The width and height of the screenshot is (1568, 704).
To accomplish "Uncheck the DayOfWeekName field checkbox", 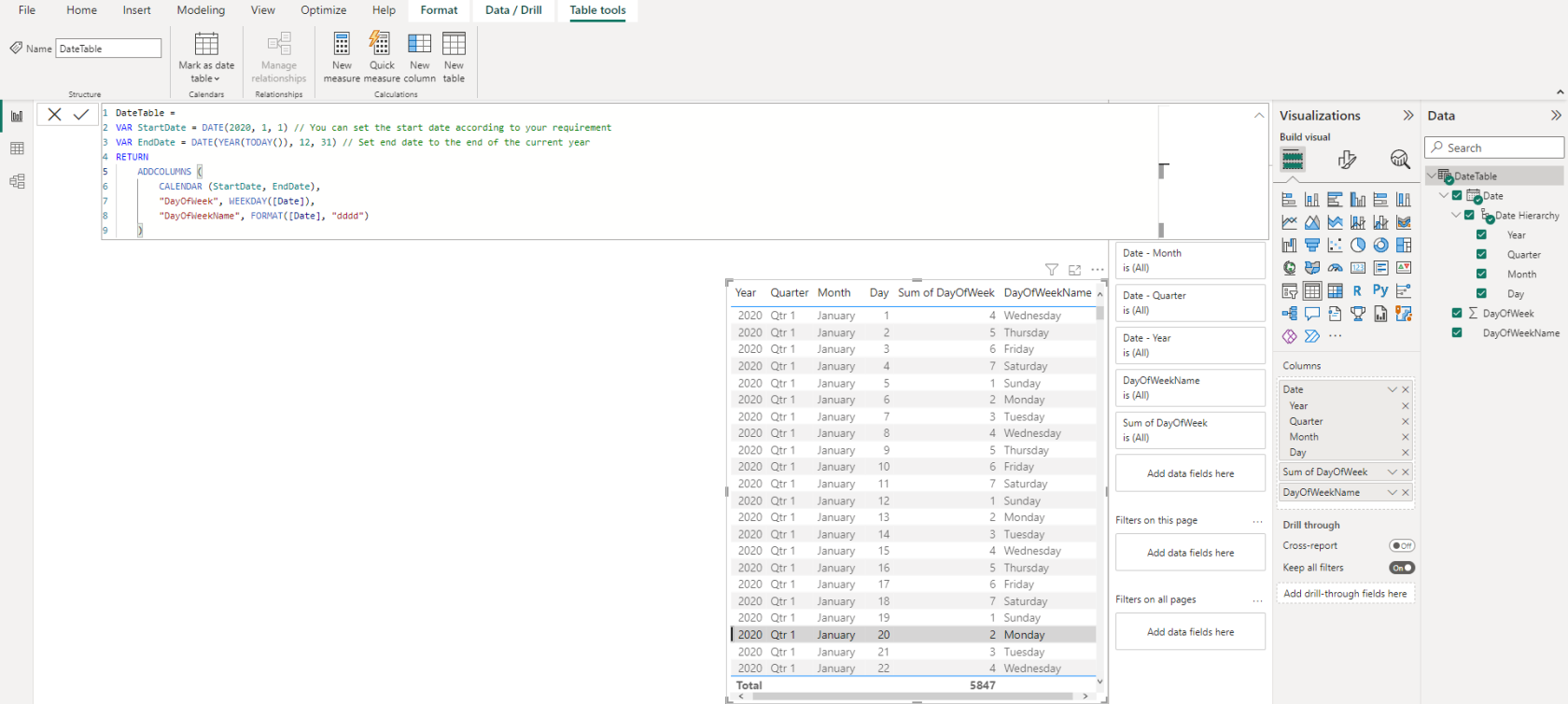I will [x=1457, y=332].
